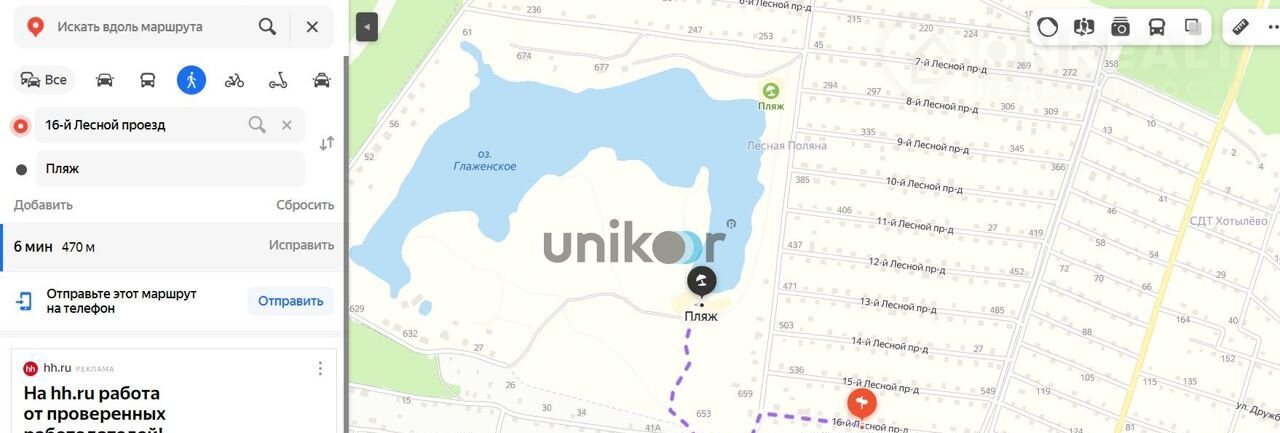Open street panoramas layer in map toolbar
1280x433 pixels.
(x=1084, y=27)
